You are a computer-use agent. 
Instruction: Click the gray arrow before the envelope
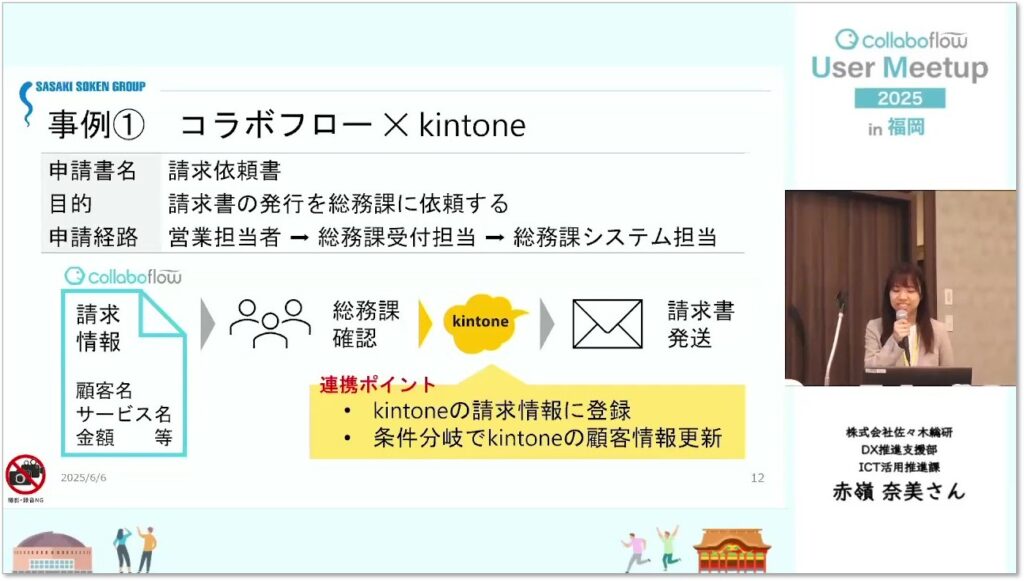pos(547,324)
